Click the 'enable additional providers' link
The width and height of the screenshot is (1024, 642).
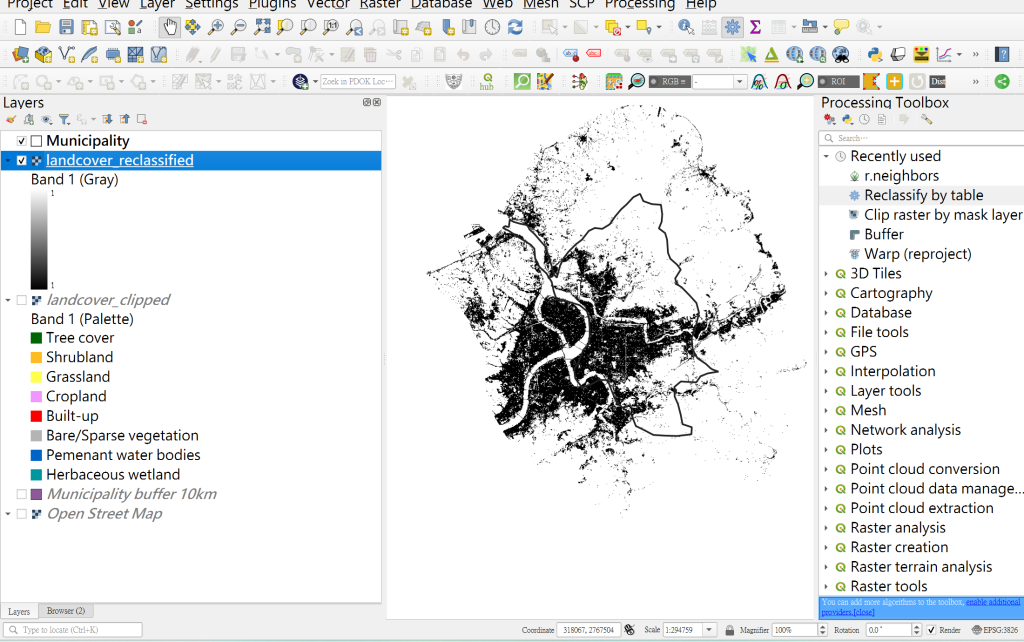click(x=993, y=602)
